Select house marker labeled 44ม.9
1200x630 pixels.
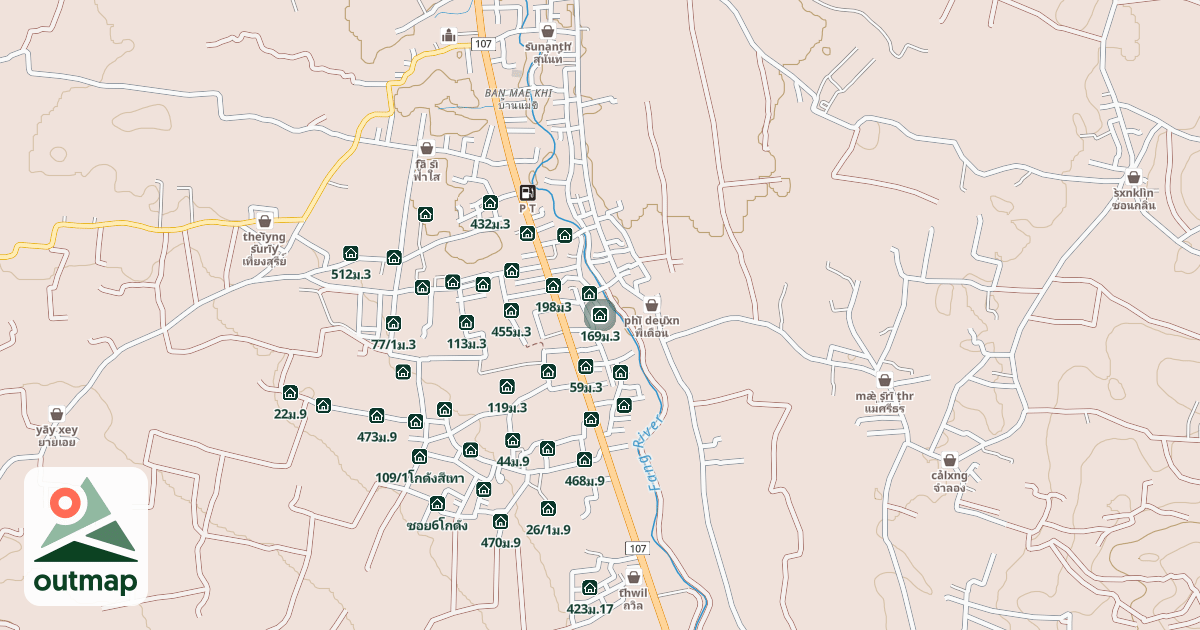(x=513, y=440)
